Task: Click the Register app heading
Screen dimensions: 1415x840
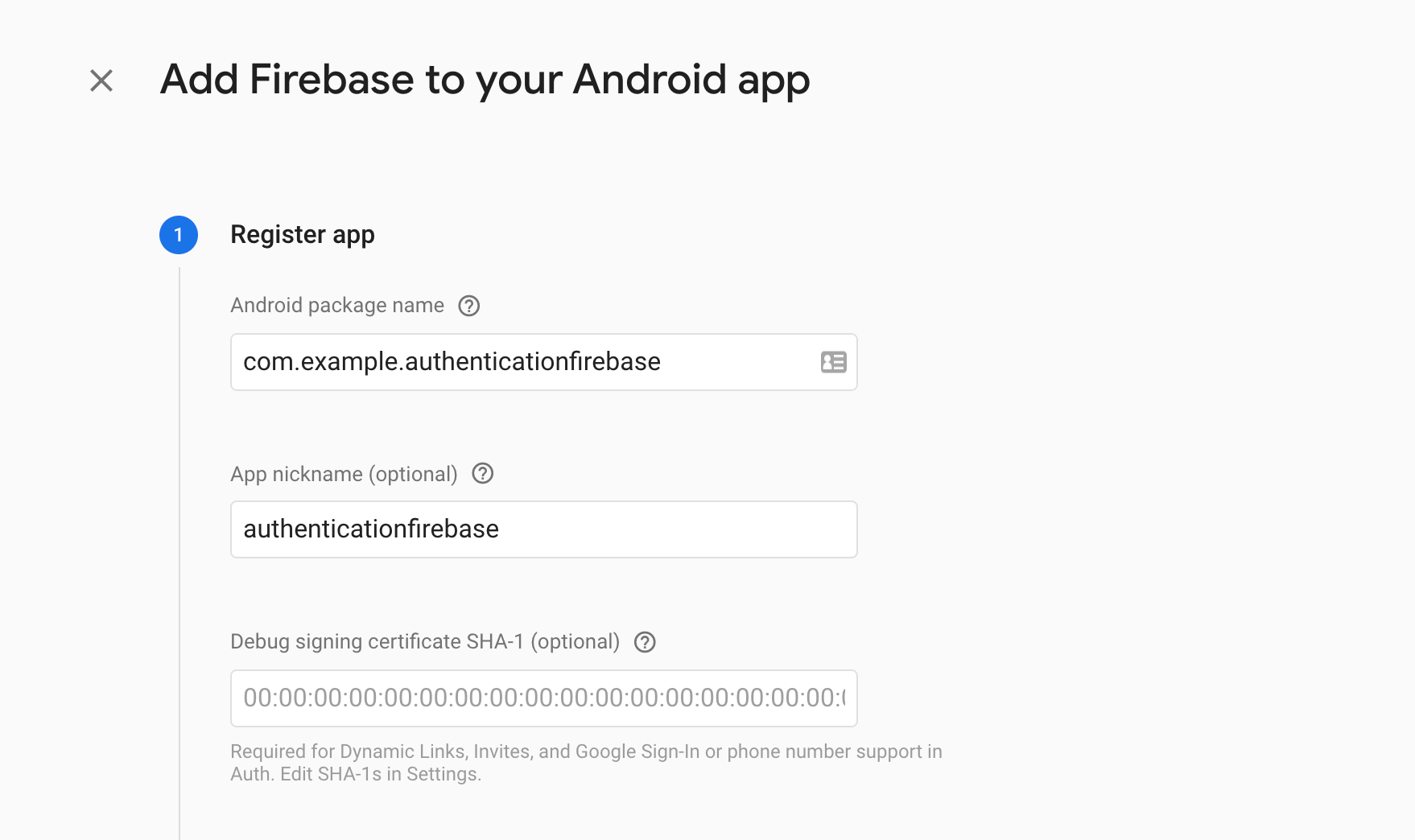Action: [x=303, y=234]
